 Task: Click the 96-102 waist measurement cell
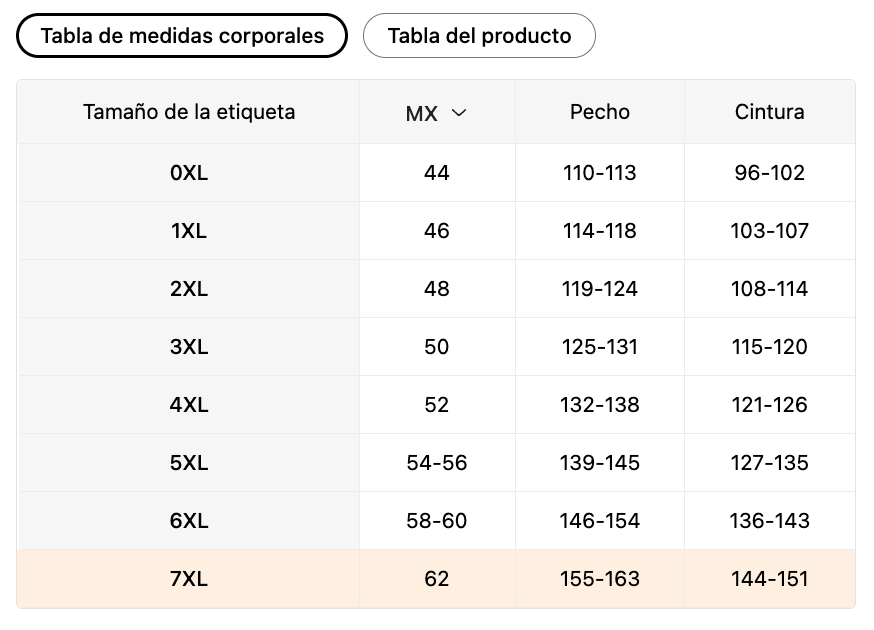[769, 173]
